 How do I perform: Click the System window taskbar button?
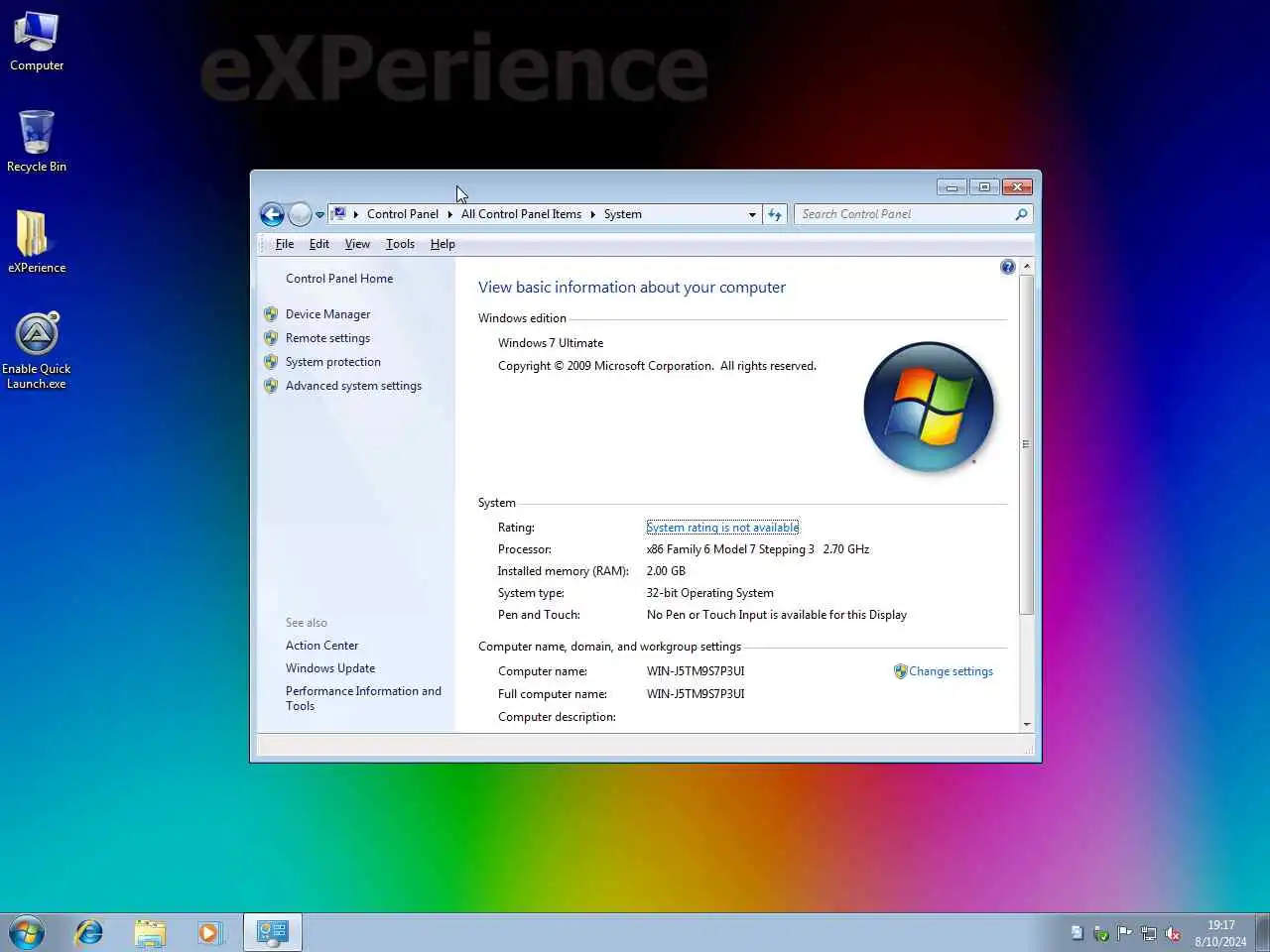pos(272,932)
